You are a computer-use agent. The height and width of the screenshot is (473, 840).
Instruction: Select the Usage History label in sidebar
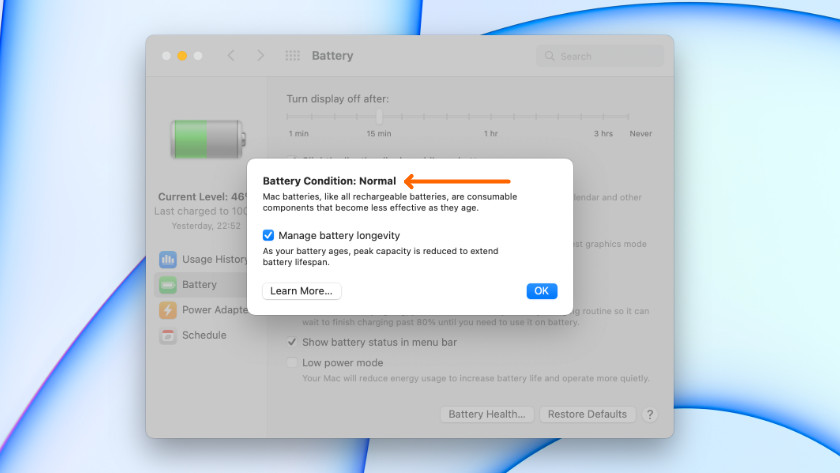click(214, 260)
